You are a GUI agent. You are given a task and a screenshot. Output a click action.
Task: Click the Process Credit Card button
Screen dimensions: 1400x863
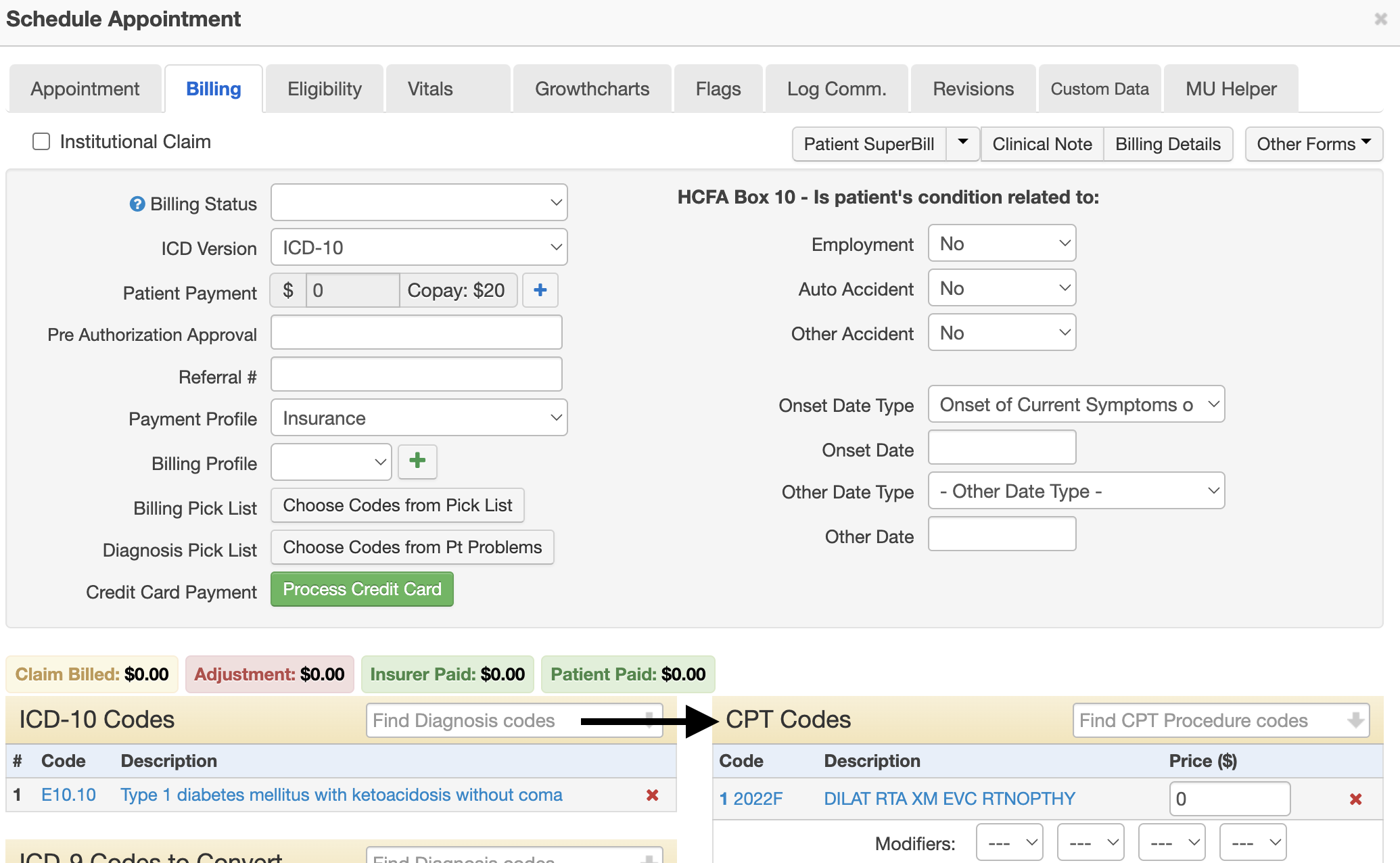pyautogui.click(x=362, y=589)
